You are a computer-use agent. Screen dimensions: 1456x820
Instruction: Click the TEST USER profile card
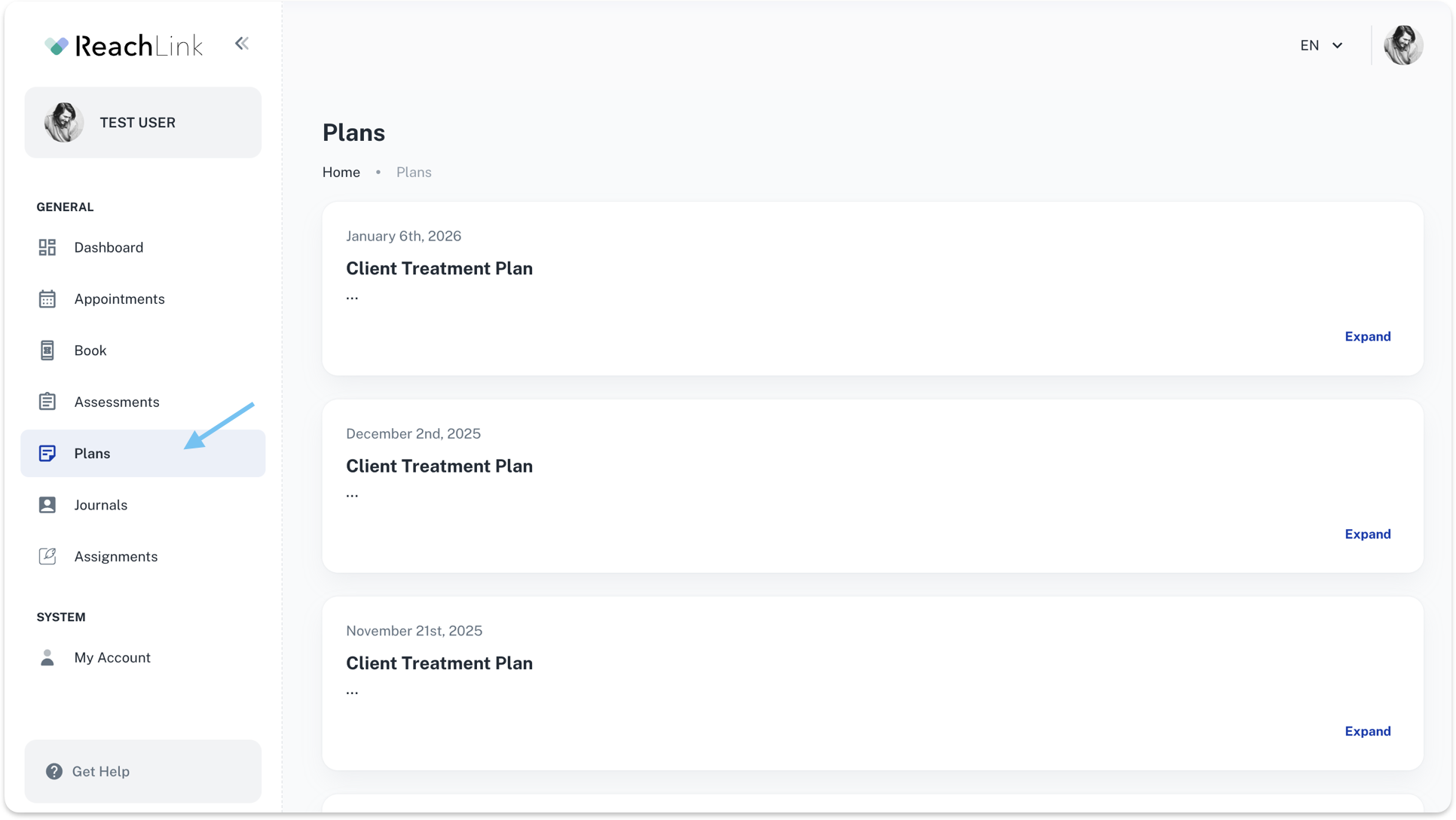point(142,122)
